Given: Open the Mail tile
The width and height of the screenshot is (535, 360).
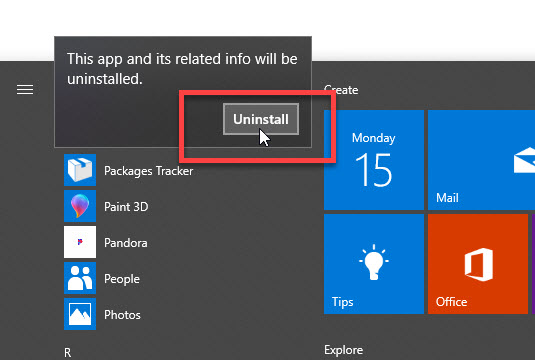Looking at the screenshot, I should (x=481, y=160).
